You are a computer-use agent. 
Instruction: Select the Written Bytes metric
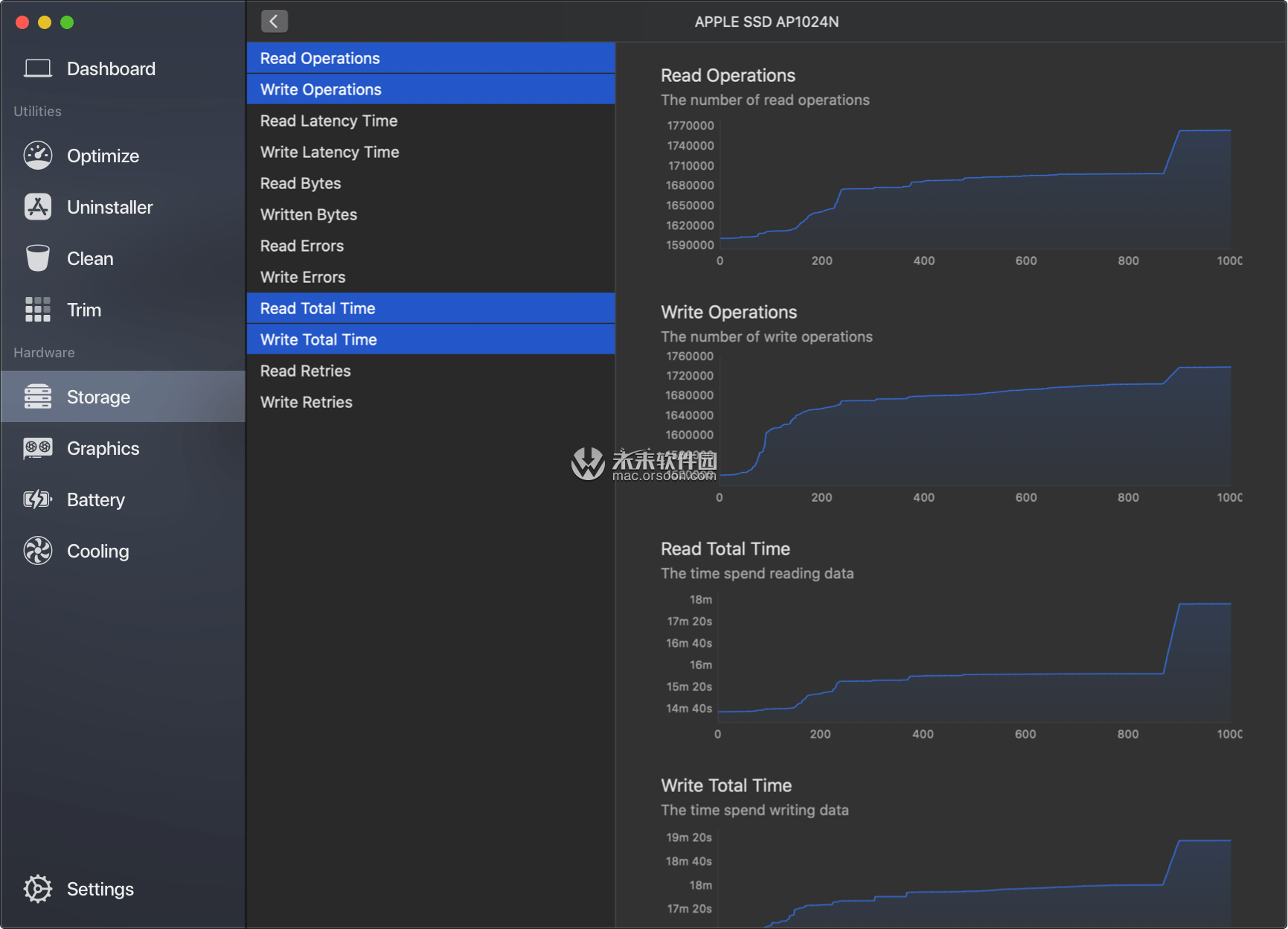pyautogui.click(x=431, y=214)
